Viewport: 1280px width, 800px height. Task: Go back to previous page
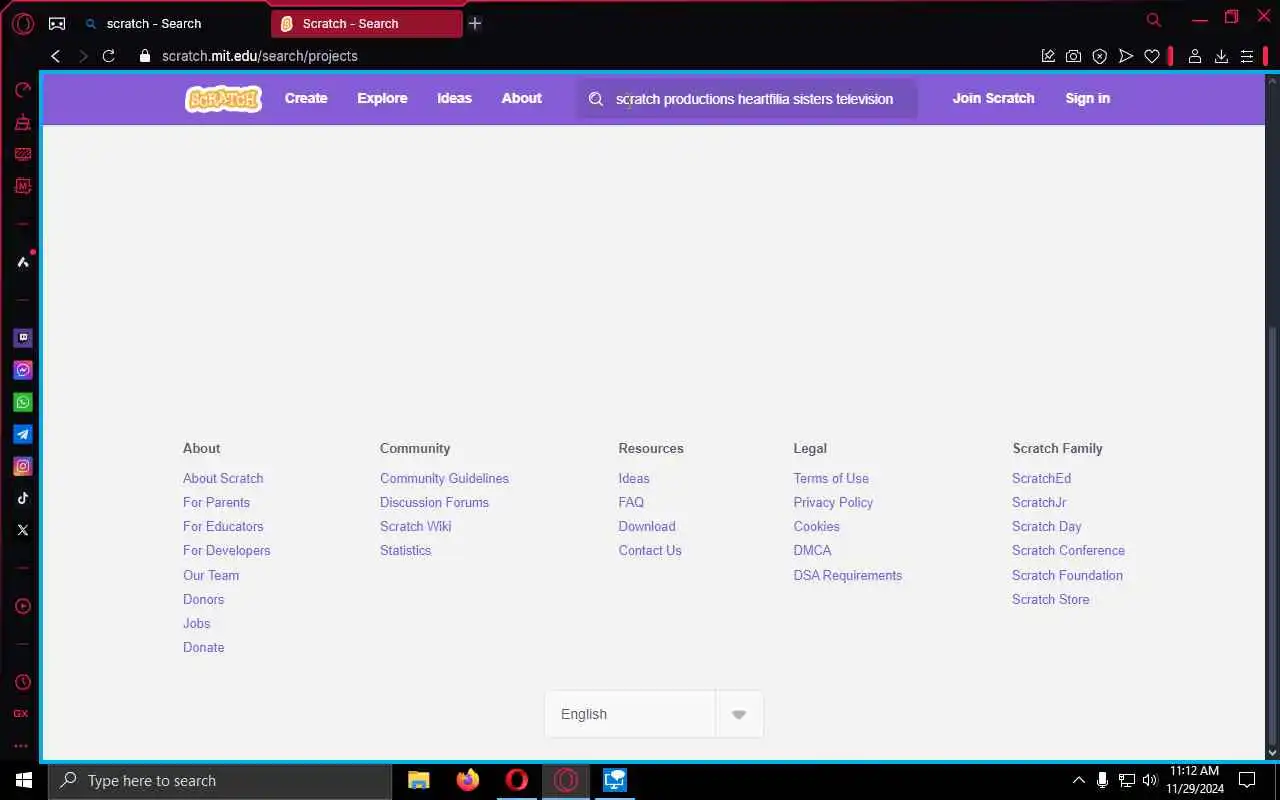(56, 56)
